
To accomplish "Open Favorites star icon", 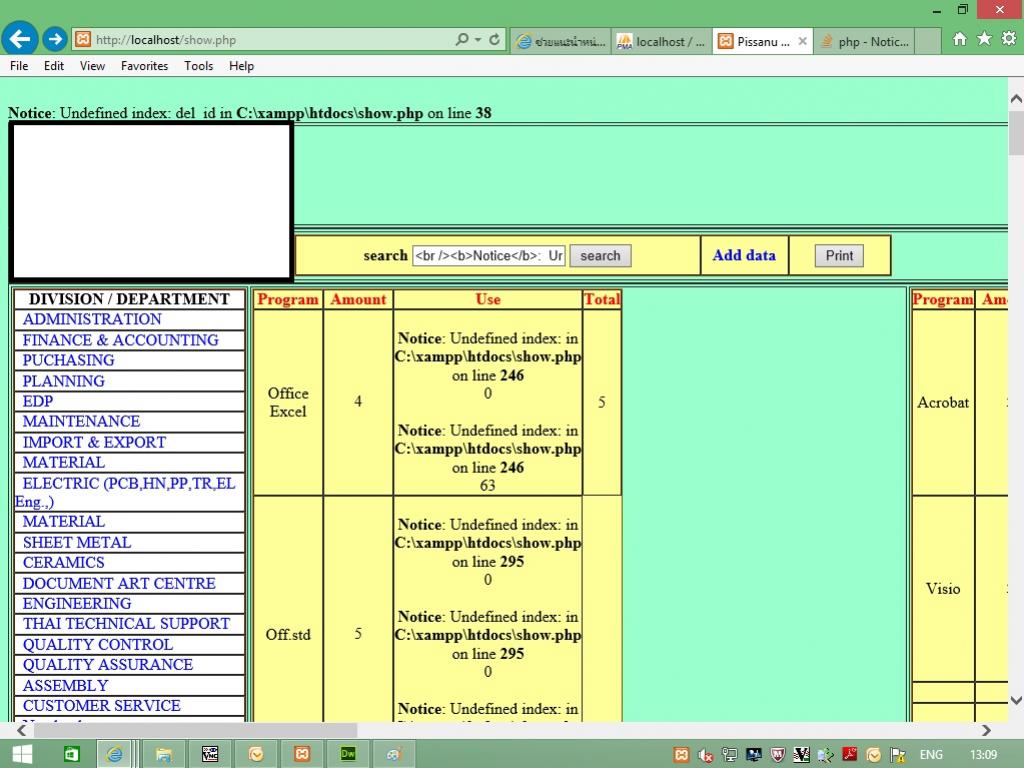I will [984, 39].
